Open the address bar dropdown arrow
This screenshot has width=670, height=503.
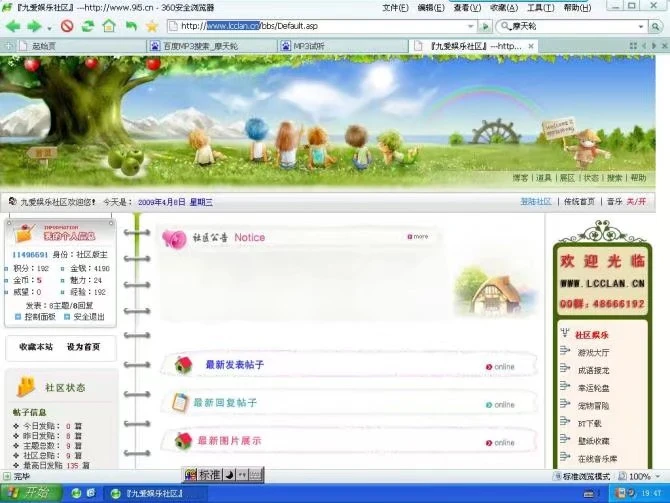tap(470, 26)
